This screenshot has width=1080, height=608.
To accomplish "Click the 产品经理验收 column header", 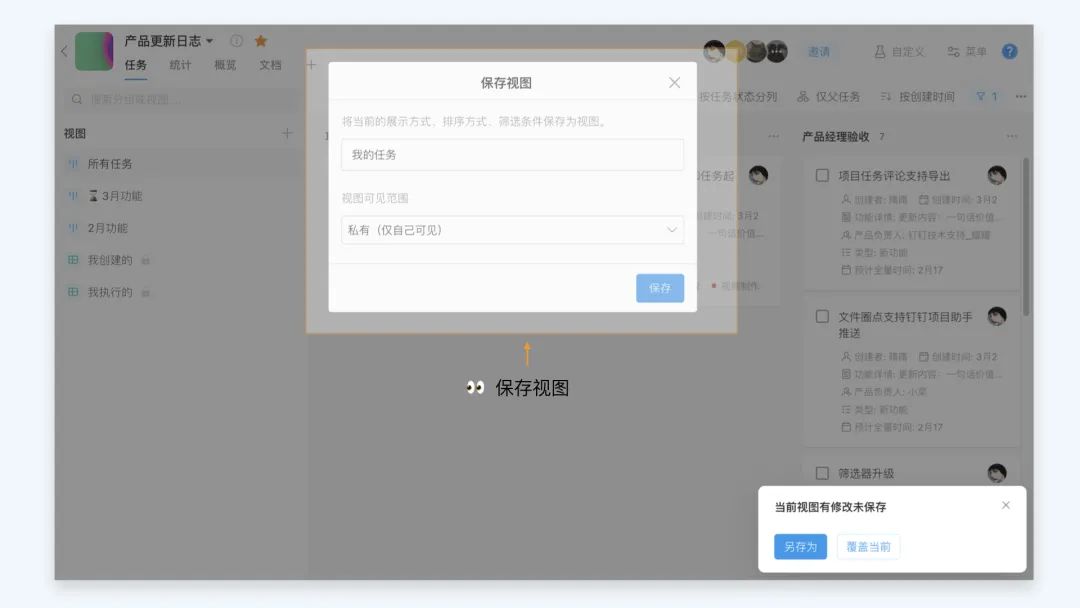I will (x=835, y=137).
